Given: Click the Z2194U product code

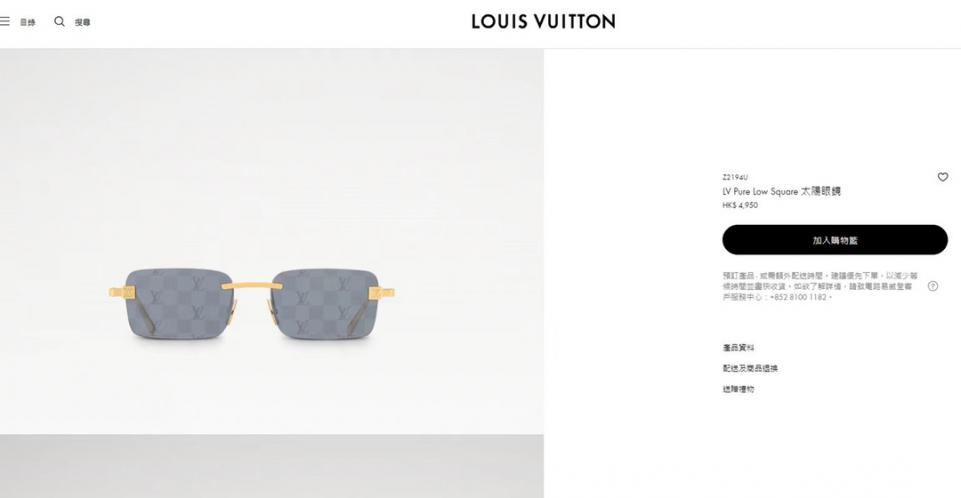Looking at the screenshot, I should 735,177.
